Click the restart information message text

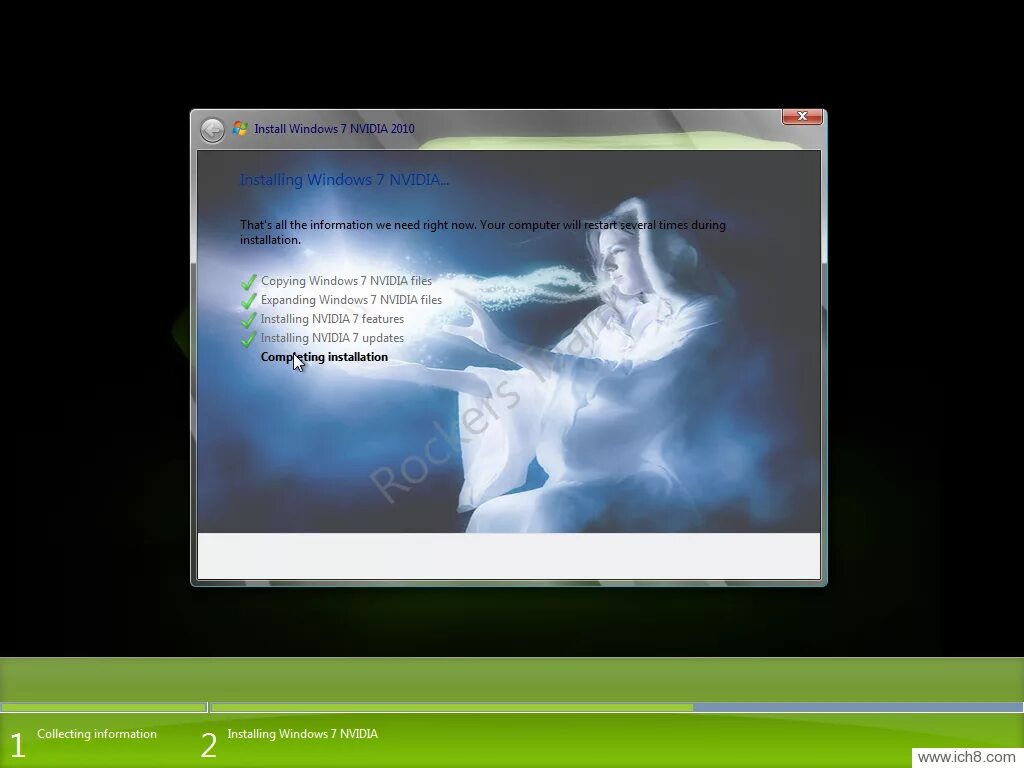[x=482, y=232]
